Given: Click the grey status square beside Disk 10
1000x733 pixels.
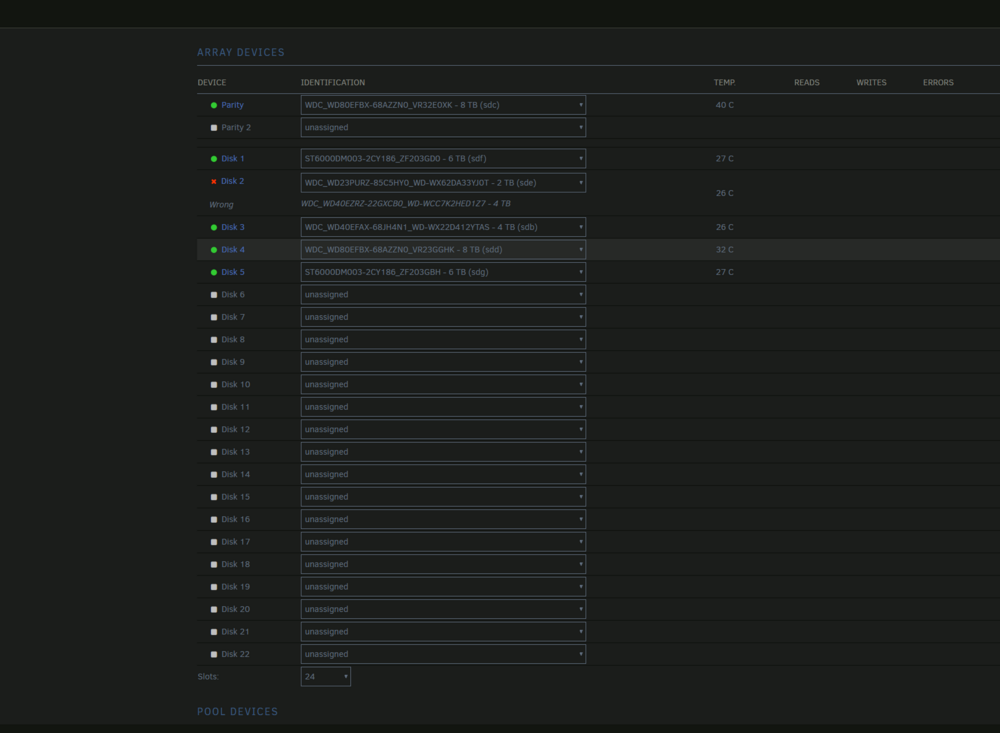Looking at the screenshot, I should tap(214, 385).
